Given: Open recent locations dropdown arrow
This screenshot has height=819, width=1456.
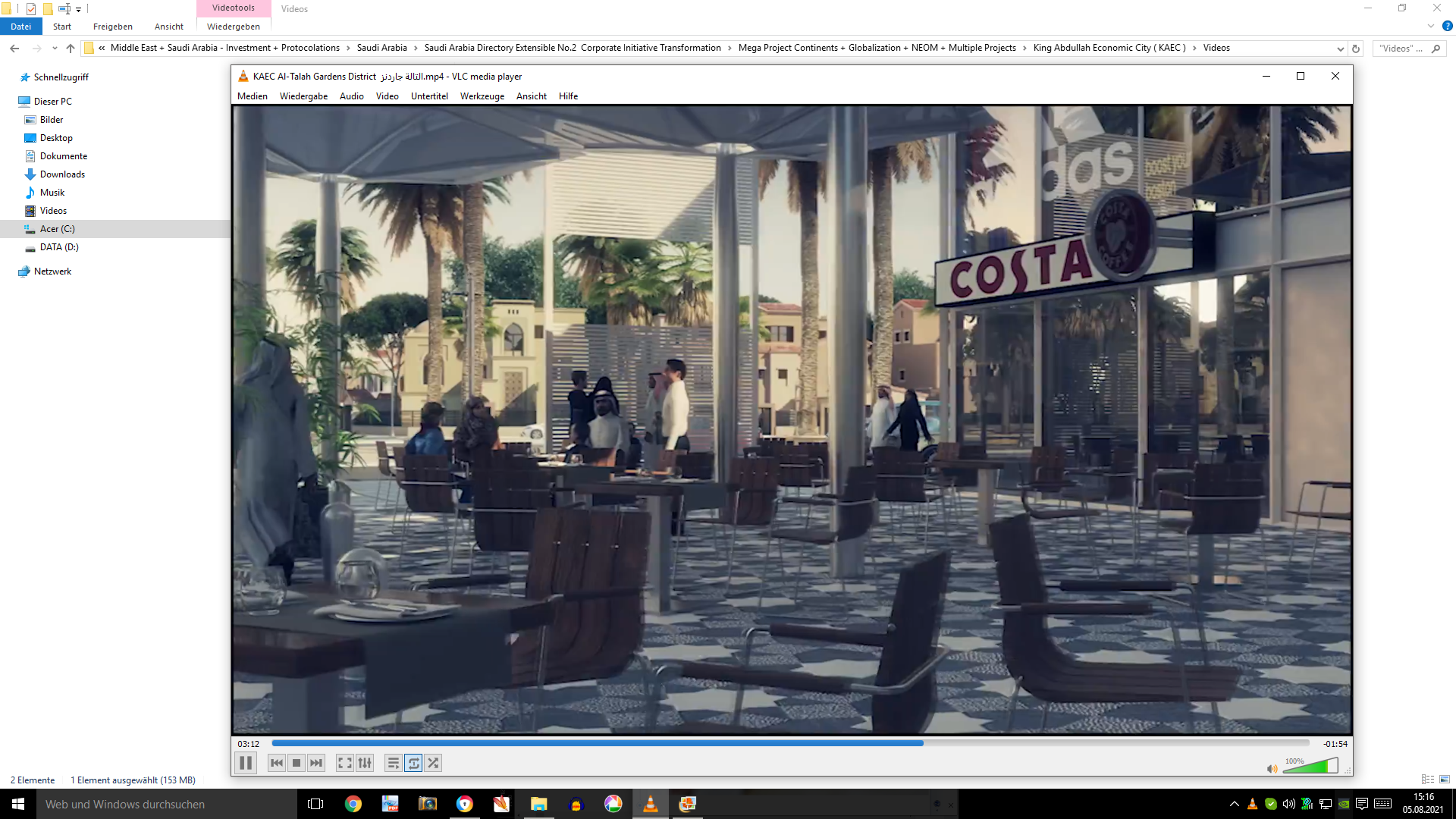Looking at the screenshot, I should tap(55, 49).
